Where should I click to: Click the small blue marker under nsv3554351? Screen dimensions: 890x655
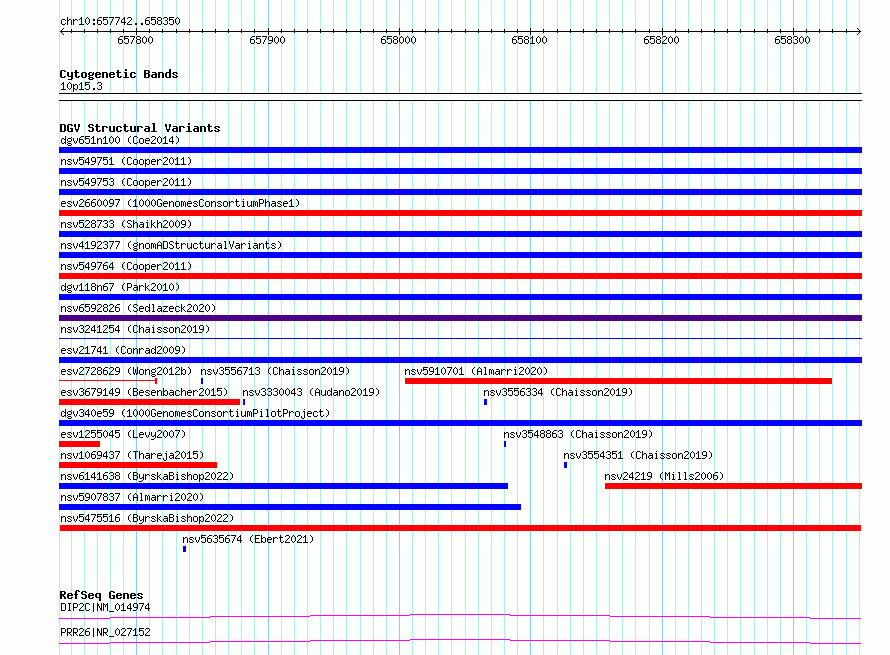point(565,465)
